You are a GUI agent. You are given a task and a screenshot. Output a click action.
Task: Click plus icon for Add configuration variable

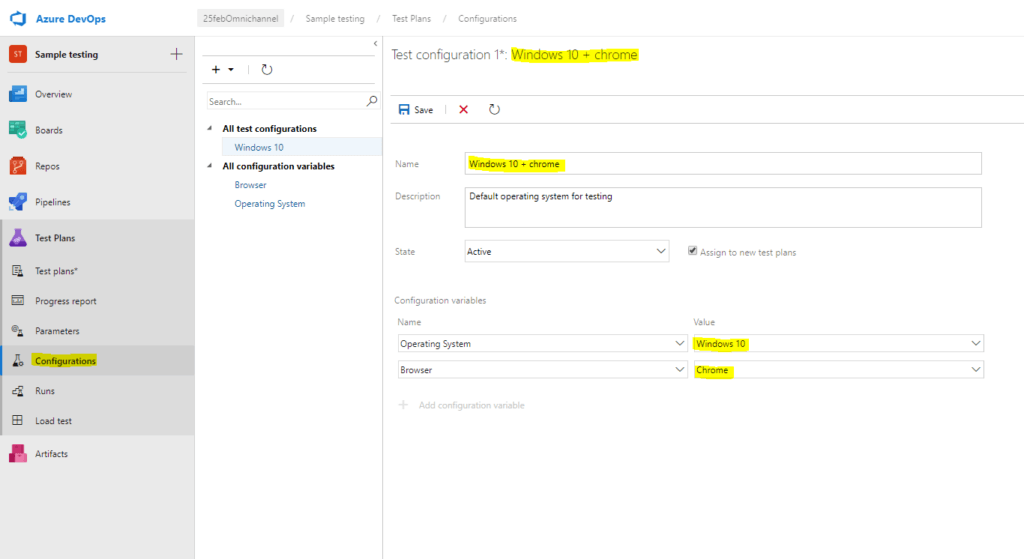(403, 405)
